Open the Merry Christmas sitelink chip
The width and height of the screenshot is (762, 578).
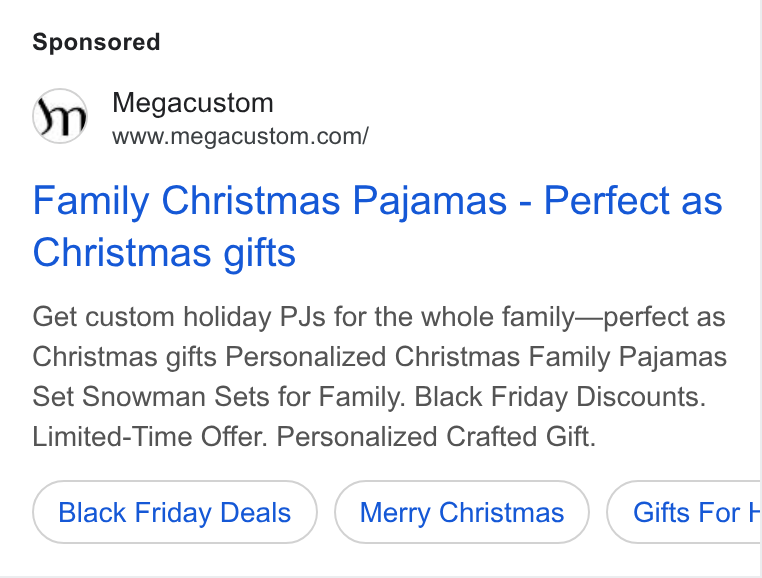462,512
